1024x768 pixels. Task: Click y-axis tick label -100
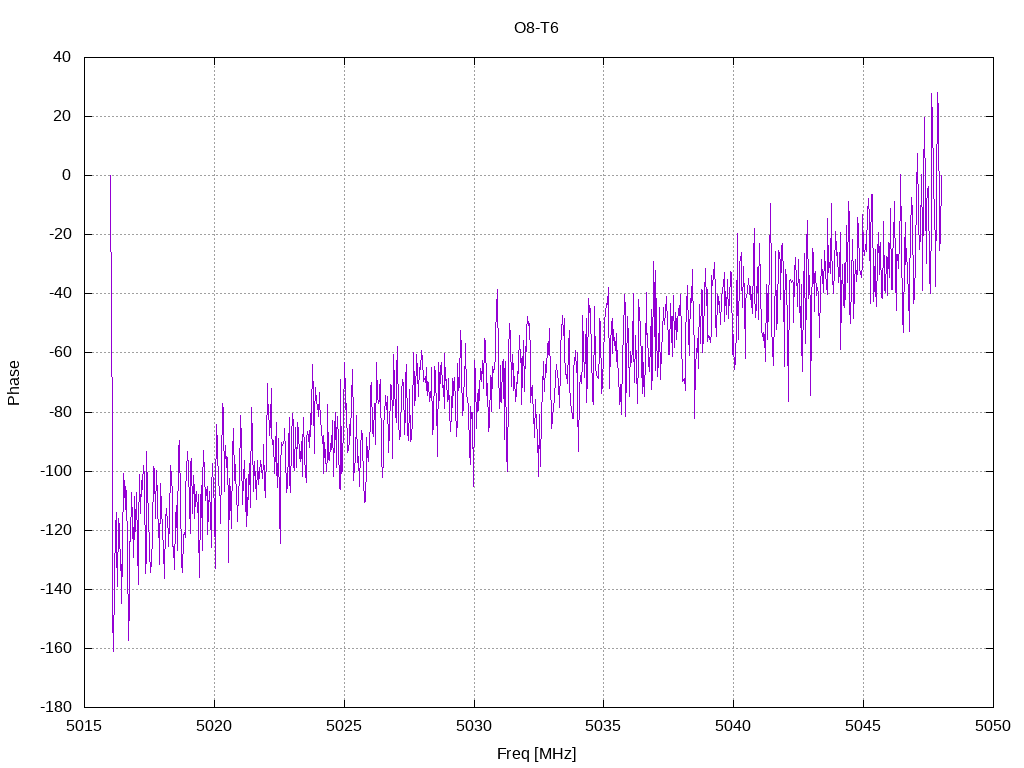[x=56, y=471]
